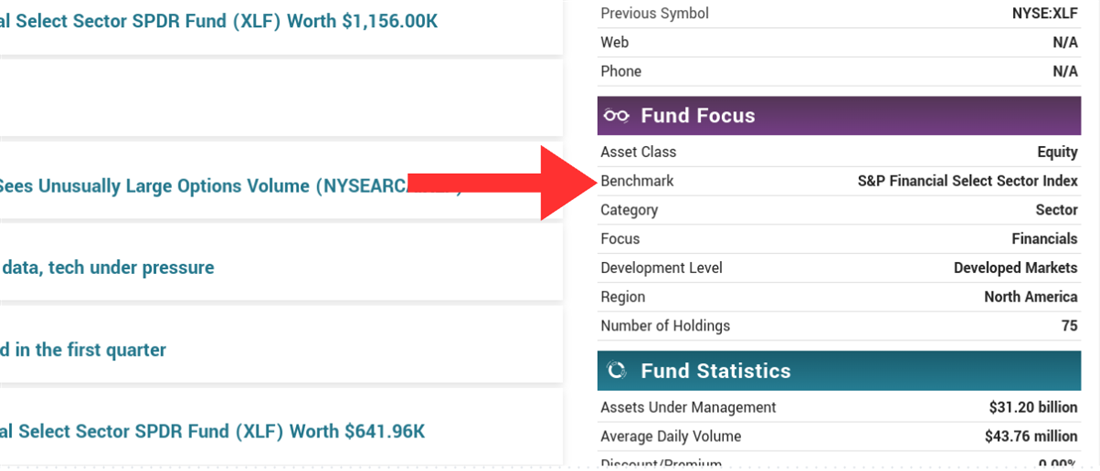Viewport: 1100px width, 471px height.
Task: Open the XLF Worth $641.96K headline
Action: pos(212,431)
